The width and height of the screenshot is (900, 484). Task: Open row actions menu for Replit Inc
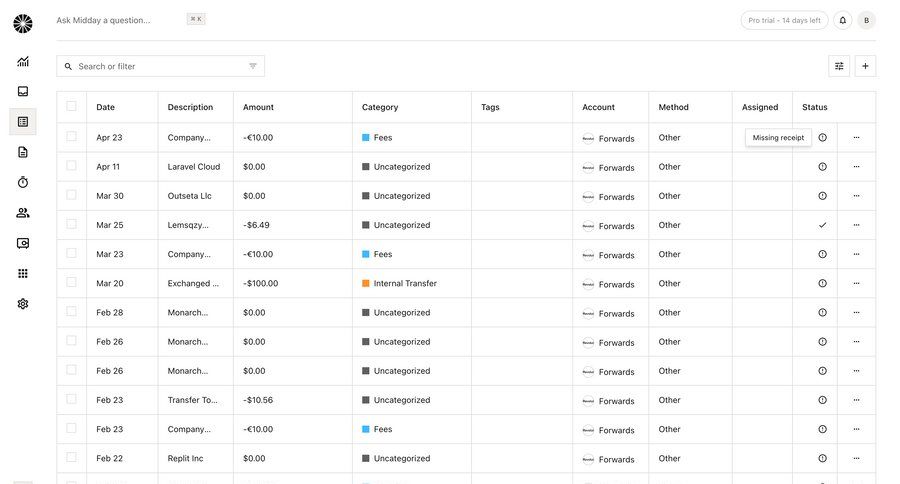coord(856,458)
